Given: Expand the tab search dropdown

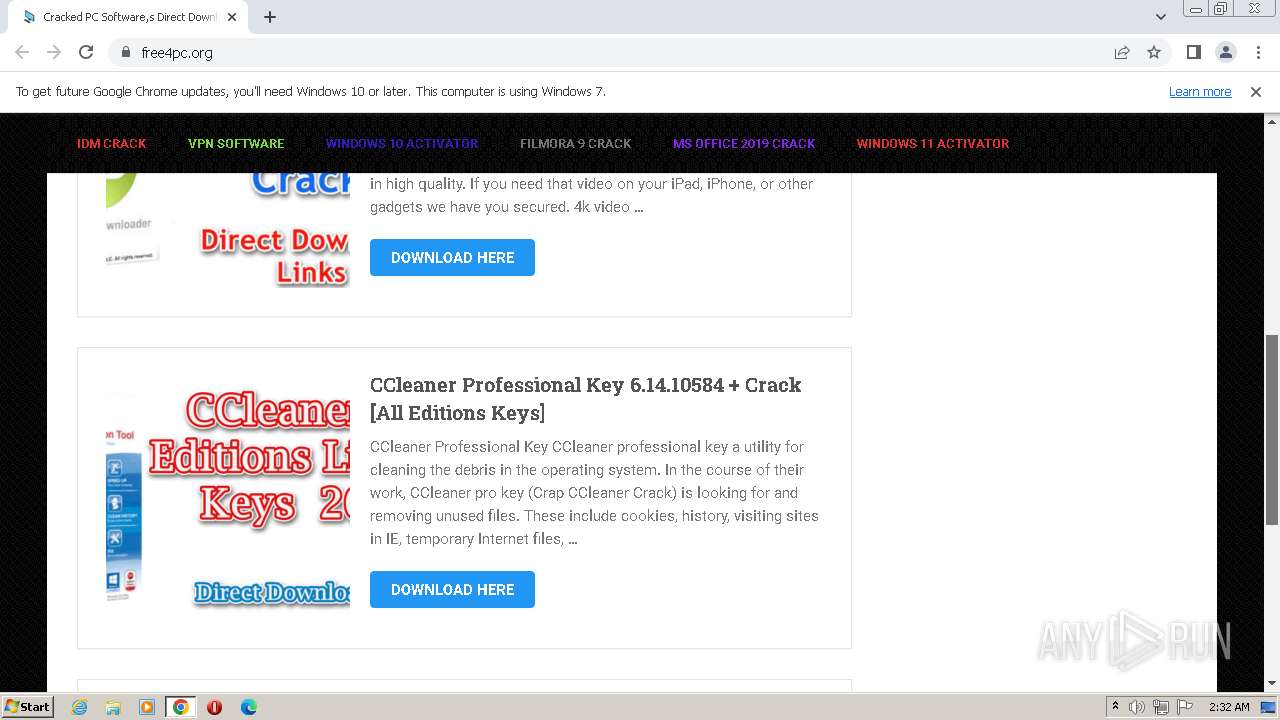Looking at the screenshot, I should click(1160, 17).
